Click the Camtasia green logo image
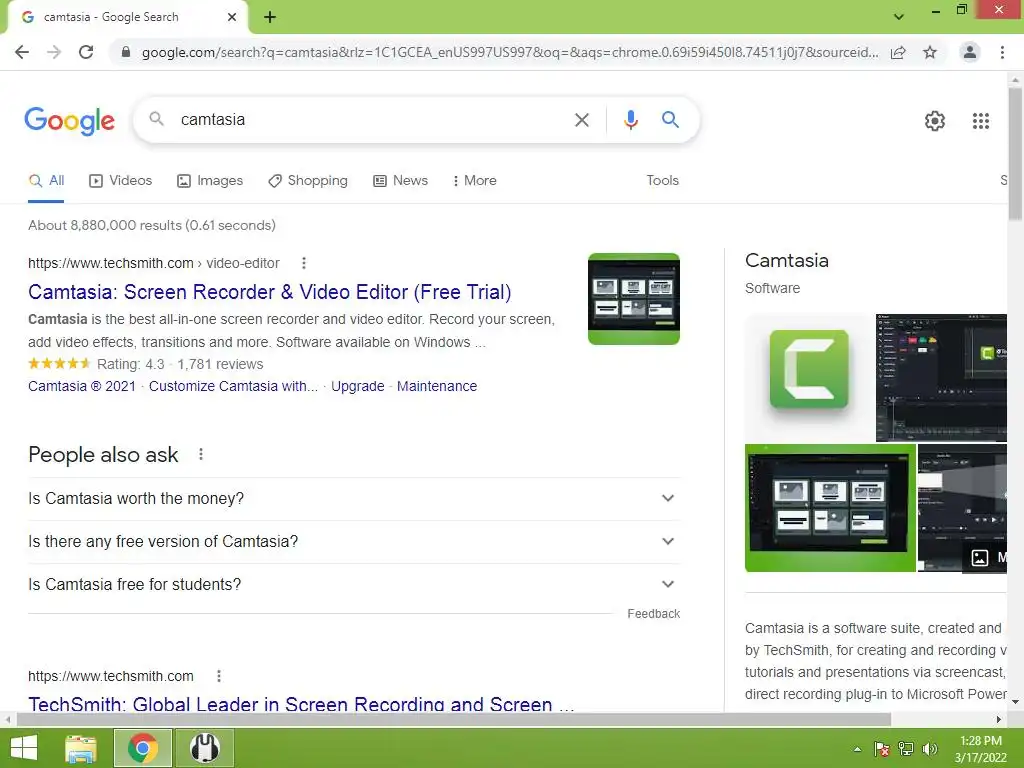The image size is (1024, 768). point(809,377)
